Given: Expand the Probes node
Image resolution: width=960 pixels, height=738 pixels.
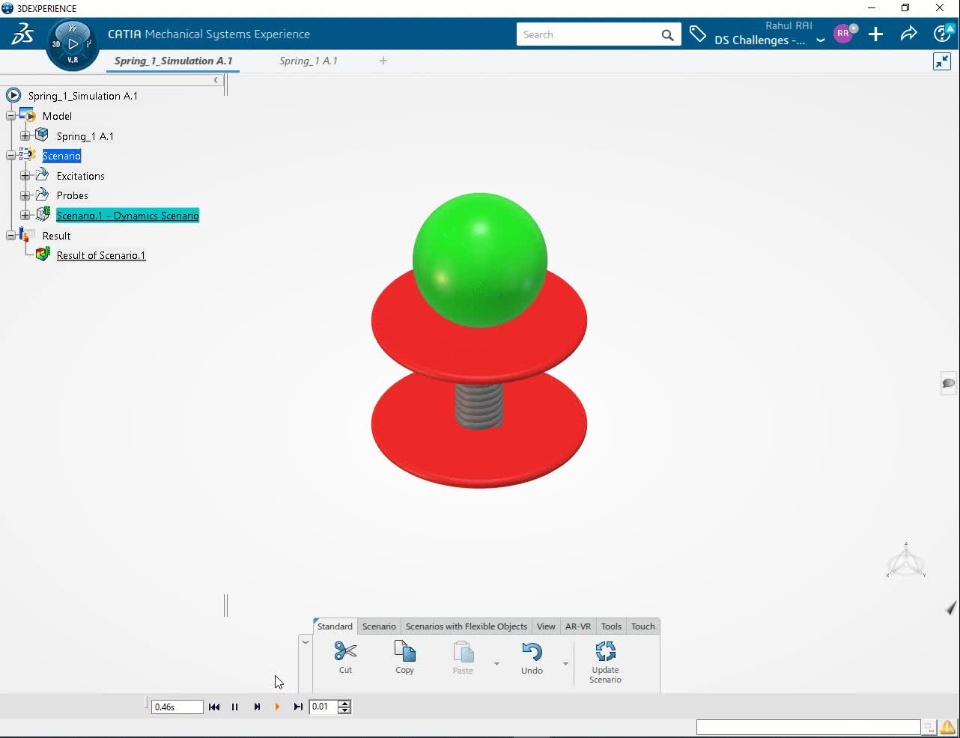Looking at the screenshot, I should [24, 195].
